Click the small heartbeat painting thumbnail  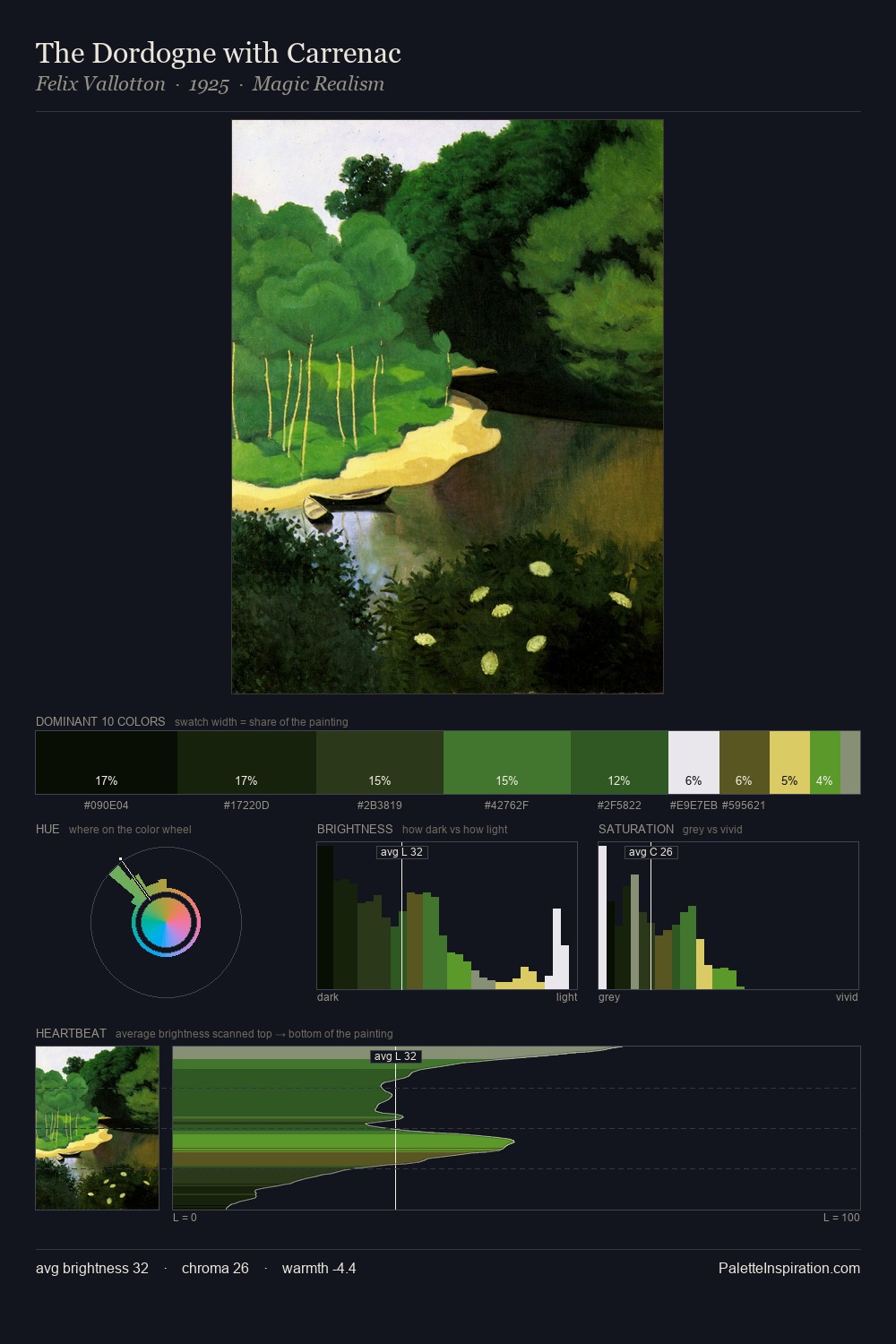pos(97,1128)
